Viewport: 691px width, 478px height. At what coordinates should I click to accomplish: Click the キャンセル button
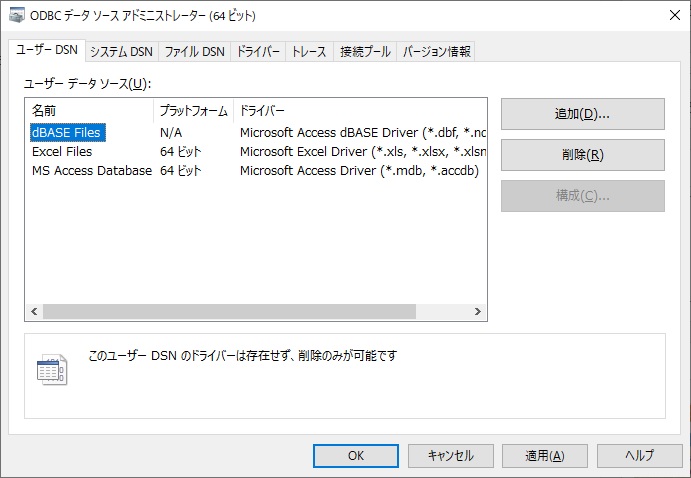click(x=450, y=456)
